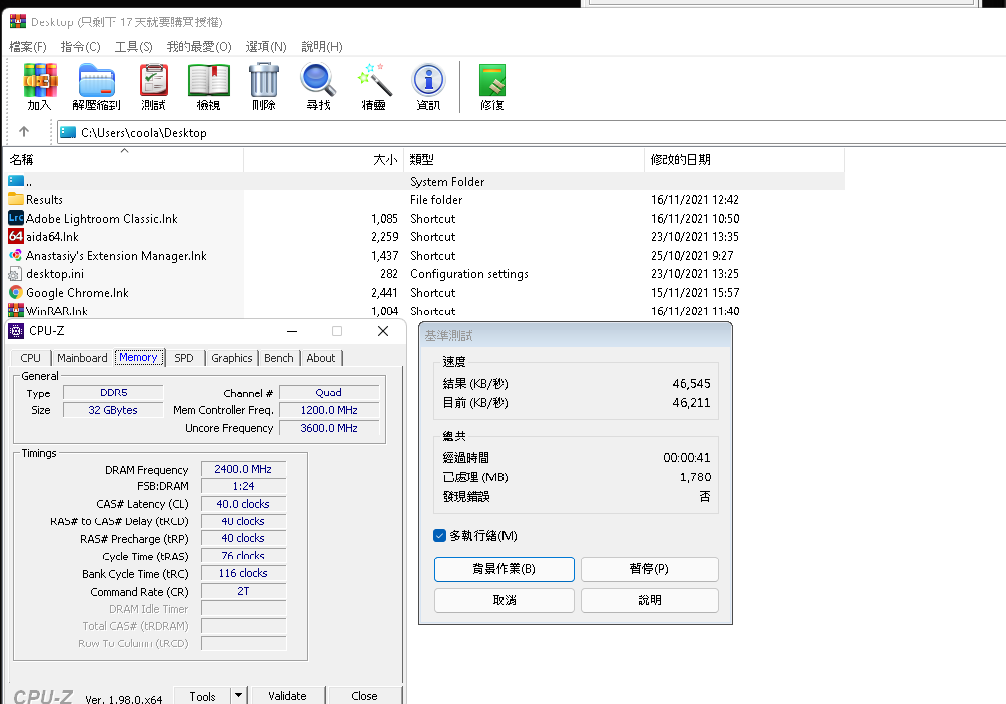This screenshot has width=1006, height=704.
Task: Click the CAS# Latency value 40.0 clocks
Action: (243, 504)
